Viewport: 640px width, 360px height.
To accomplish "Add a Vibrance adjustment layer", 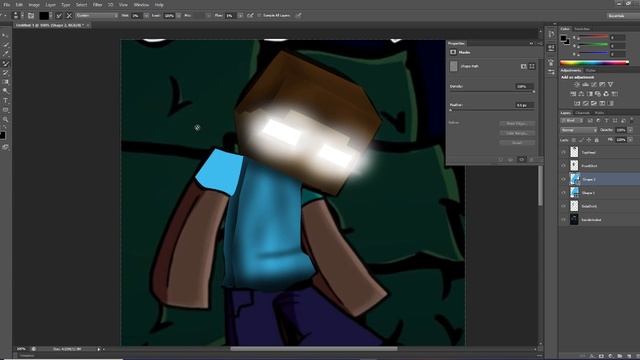I will click(x=610, y=84).
